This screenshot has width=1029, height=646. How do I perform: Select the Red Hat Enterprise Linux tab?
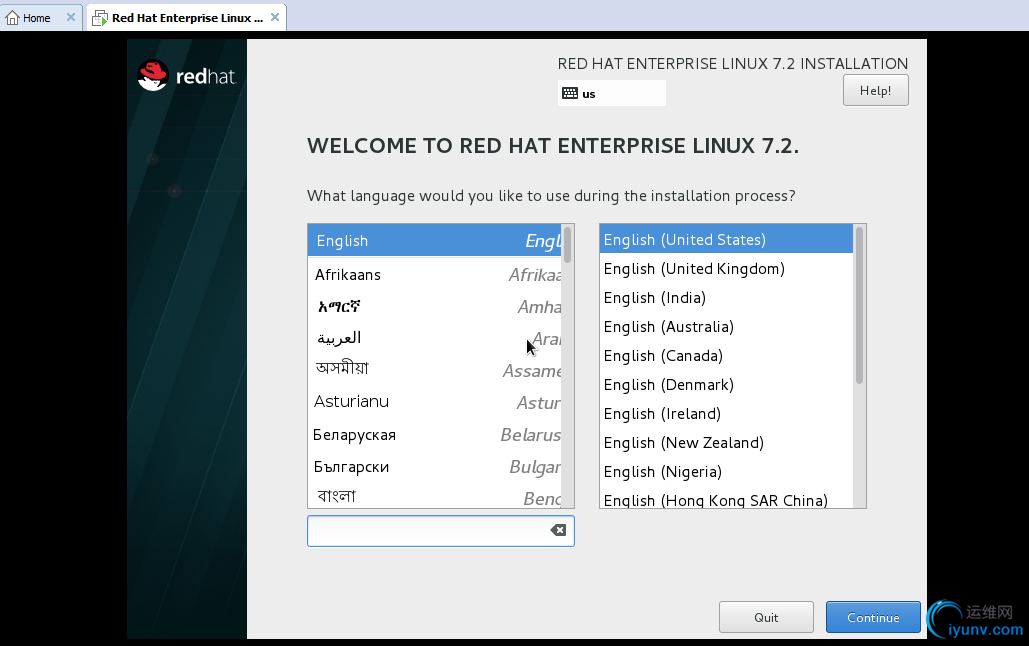(x=187, y=18)
